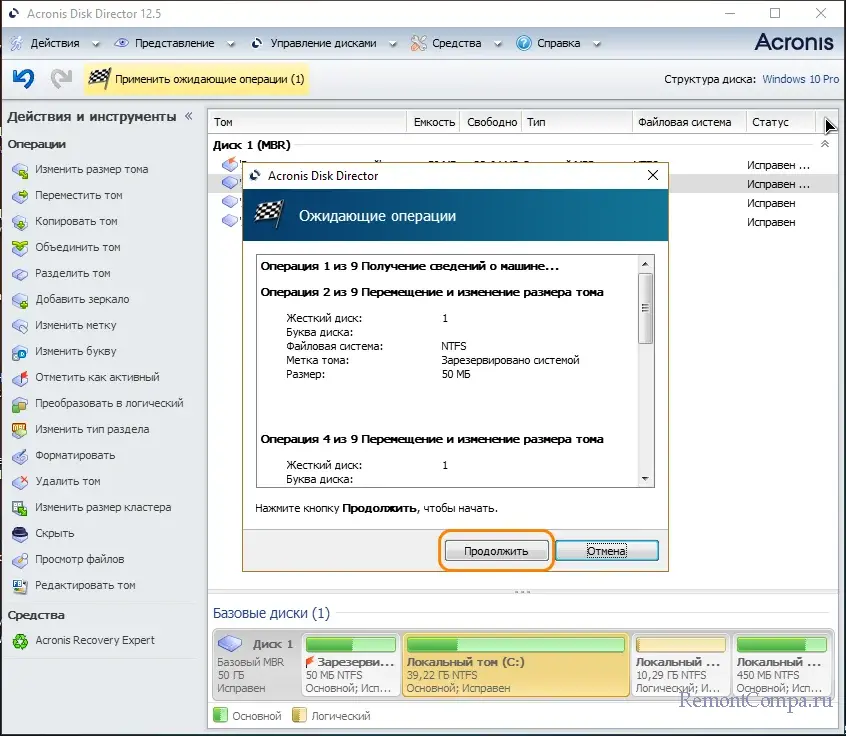Viewport: 846px width, 736px height.
Task: Click the 'Просмотр файлов' icon
Action: click(20, 560)
